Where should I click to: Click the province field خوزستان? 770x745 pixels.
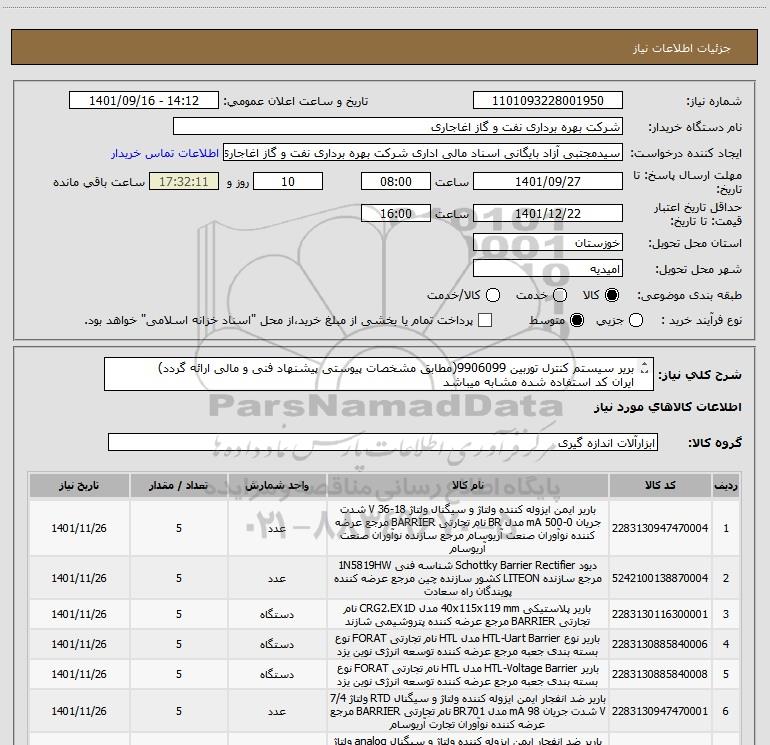548,243
